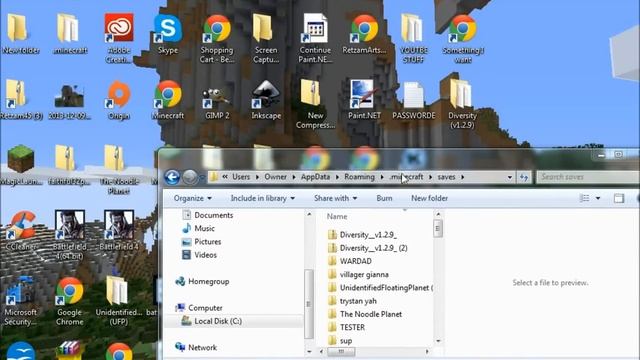
Task: Click the Search saves input box
Action: point(587,177)
